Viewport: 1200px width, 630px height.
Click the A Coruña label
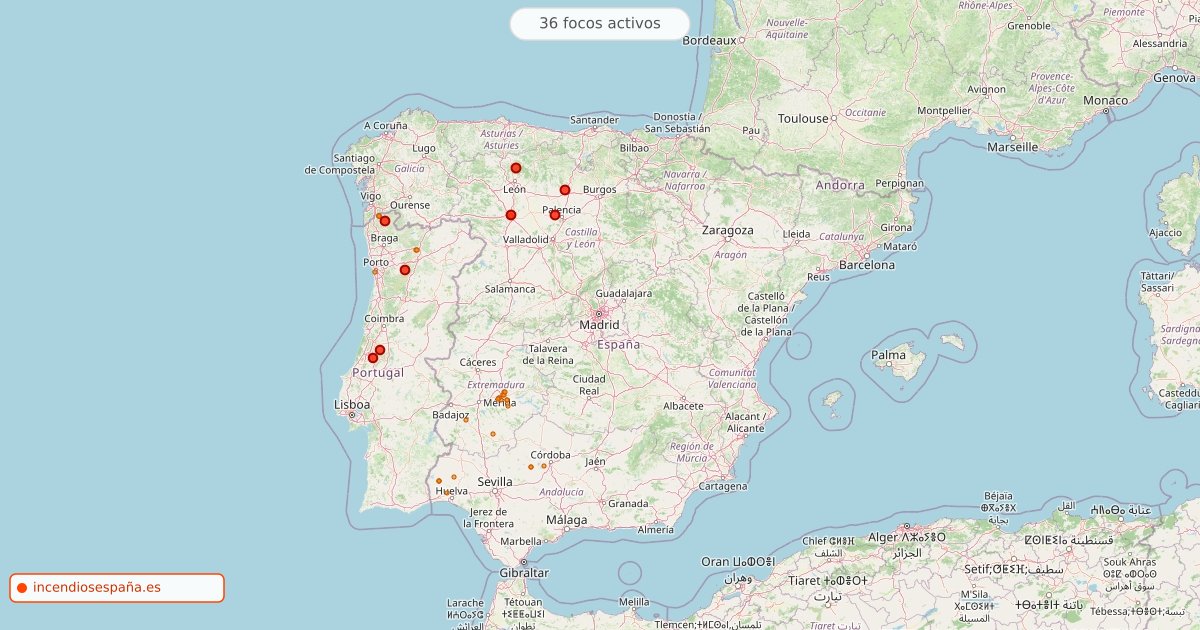(386, 126)
